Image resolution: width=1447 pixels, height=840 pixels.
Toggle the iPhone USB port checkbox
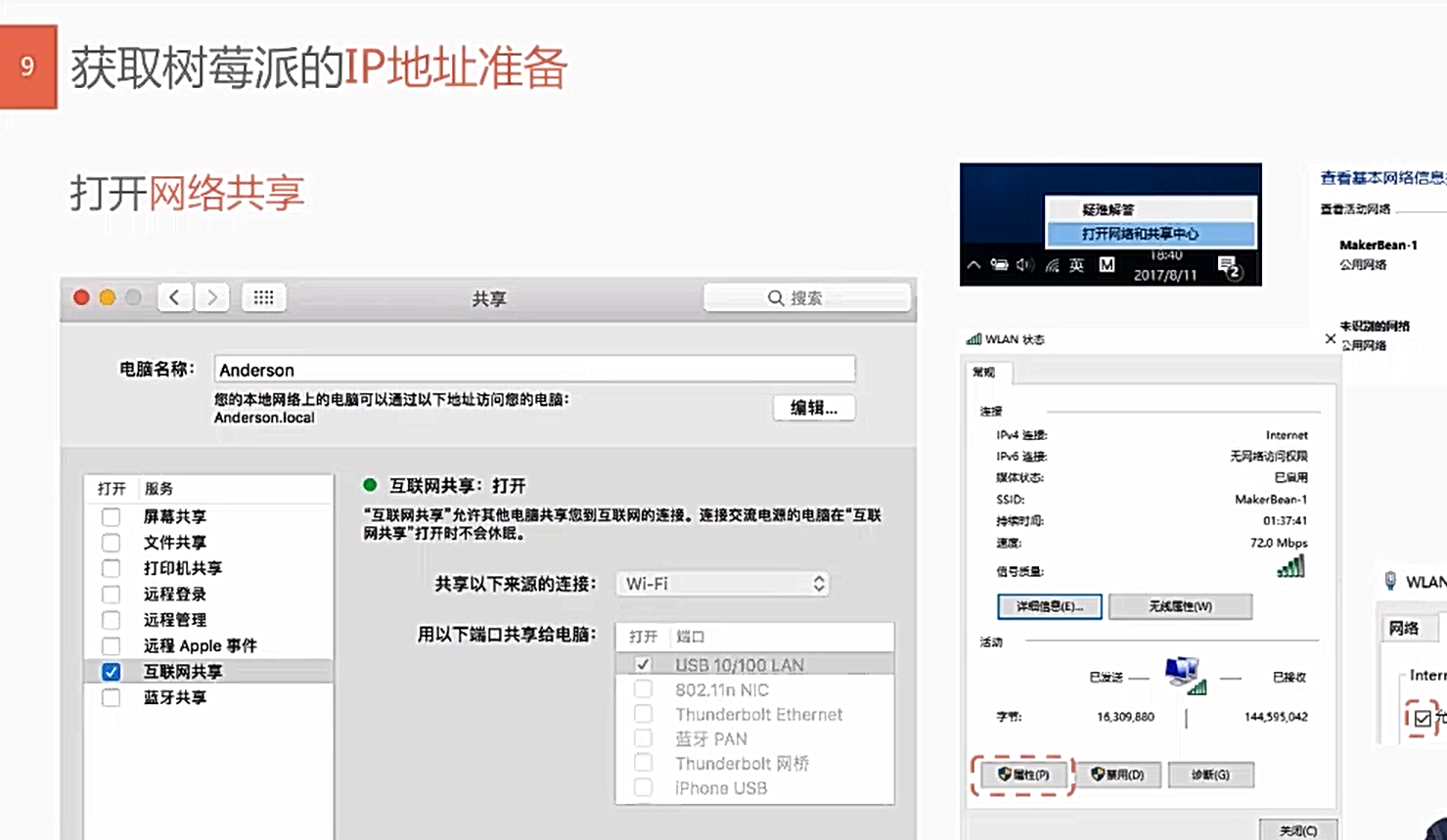[x=643, y=787]
